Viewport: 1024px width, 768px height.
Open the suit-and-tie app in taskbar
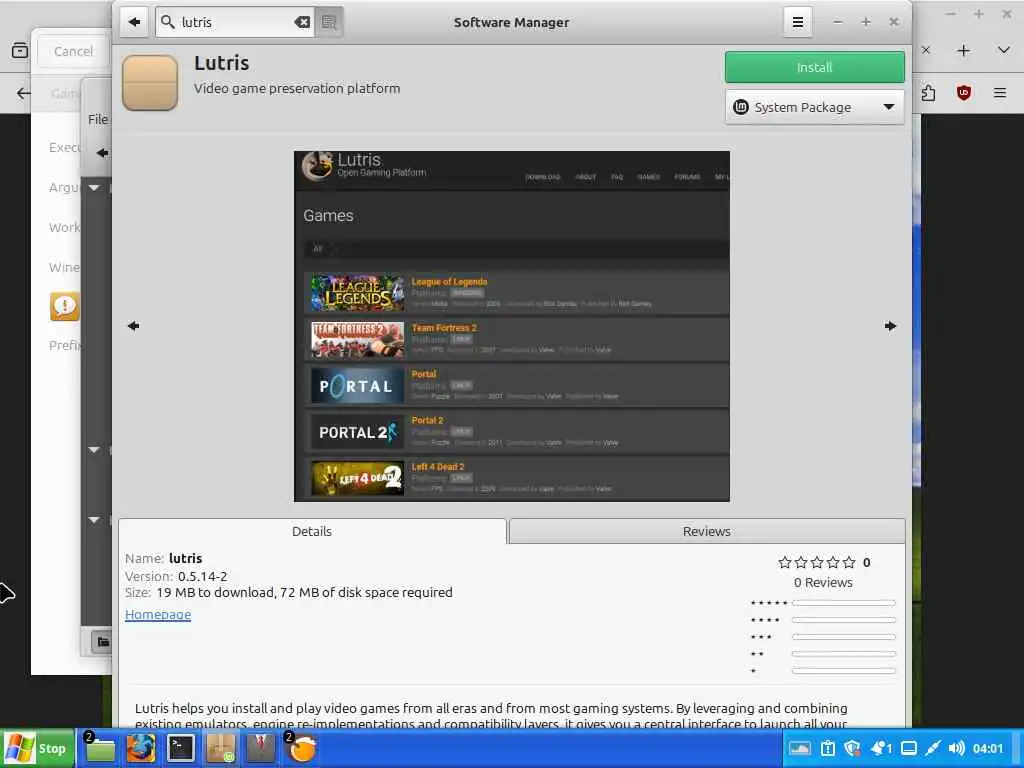click(261, 748)
